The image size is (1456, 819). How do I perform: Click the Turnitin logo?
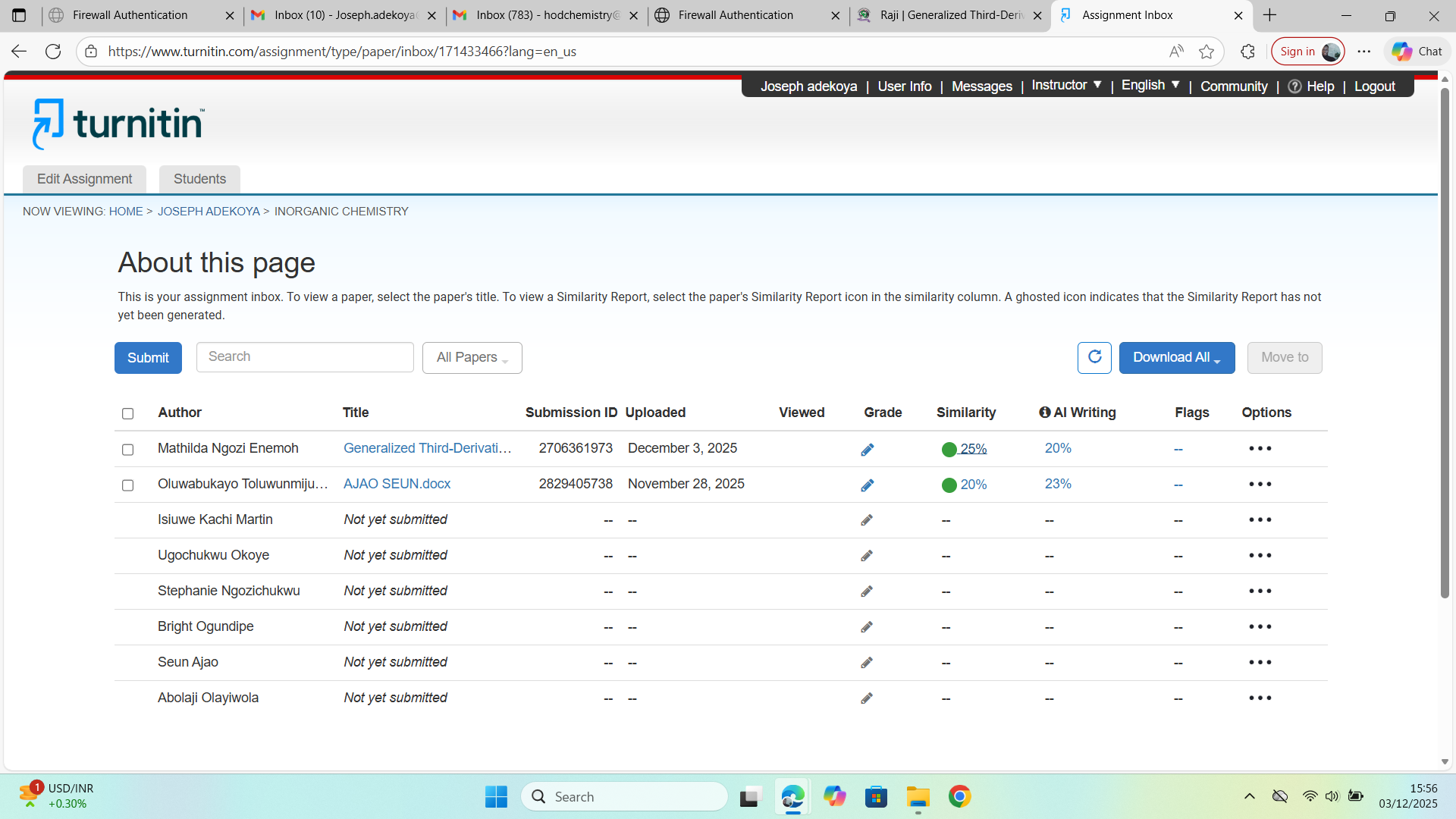[118, 124]
